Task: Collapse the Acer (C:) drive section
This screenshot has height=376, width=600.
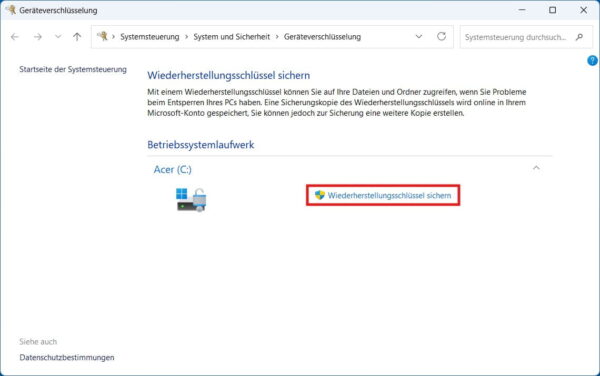Action: click(x=536, y=168)
